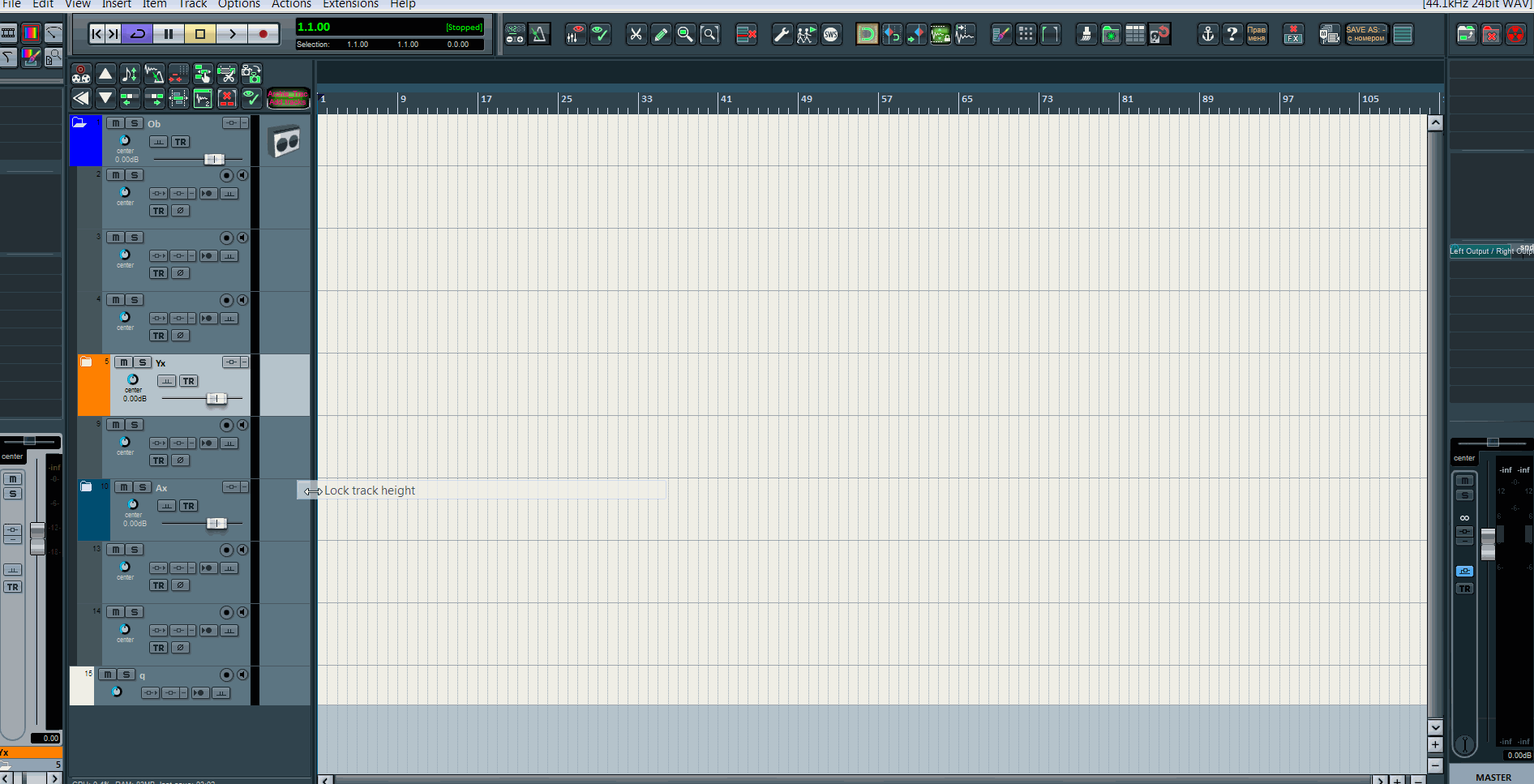Image resolution: width=1534 pixels, height=784 pixels.
Task: Open the question mark help icon
Action: click(x=1232, y=34)
